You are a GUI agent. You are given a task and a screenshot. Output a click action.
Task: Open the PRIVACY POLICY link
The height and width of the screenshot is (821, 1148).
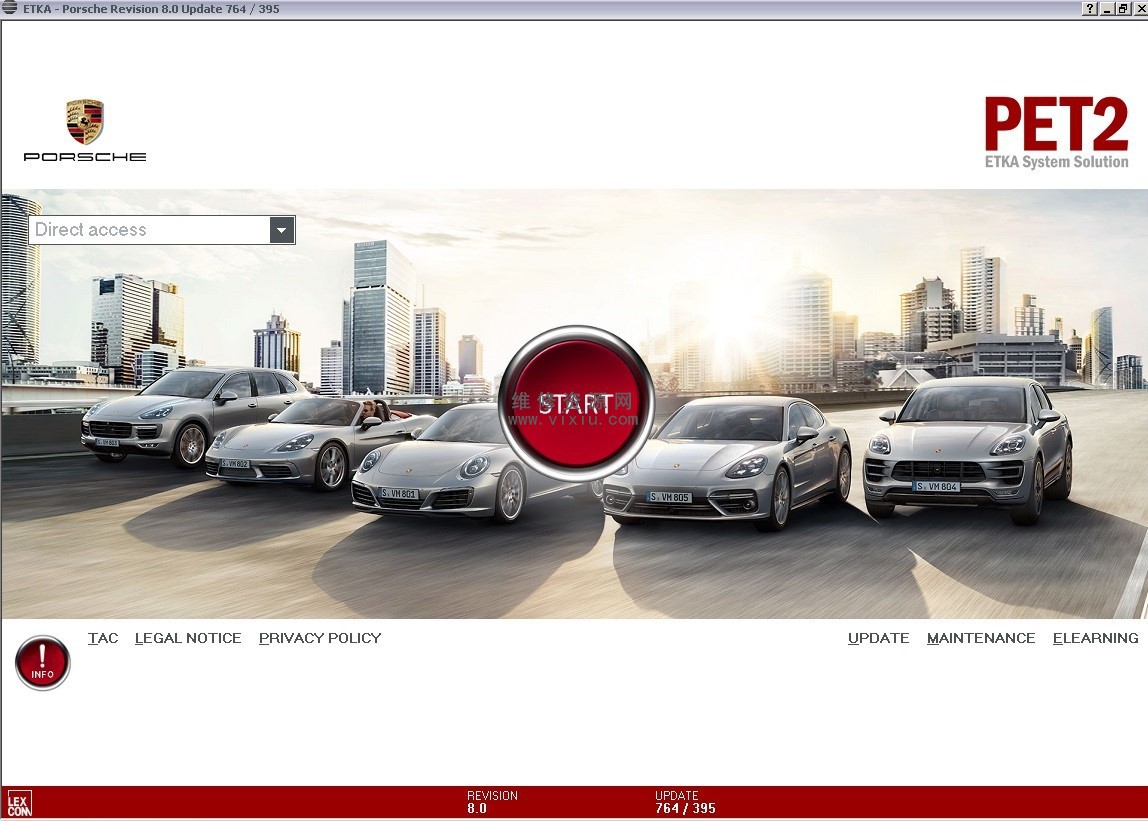pos(320,638)
